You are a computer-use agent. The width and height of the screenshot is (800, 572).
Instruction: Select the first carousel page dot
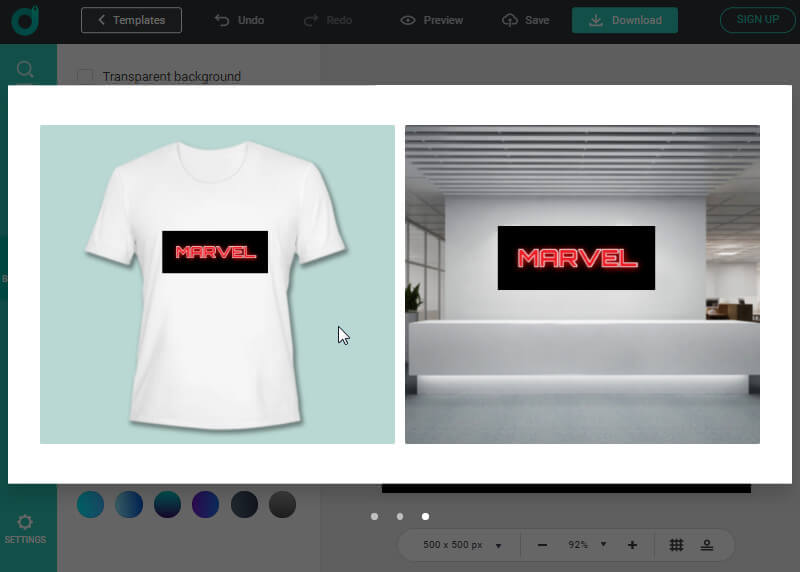pyautogui.click(x=374, y=516)
